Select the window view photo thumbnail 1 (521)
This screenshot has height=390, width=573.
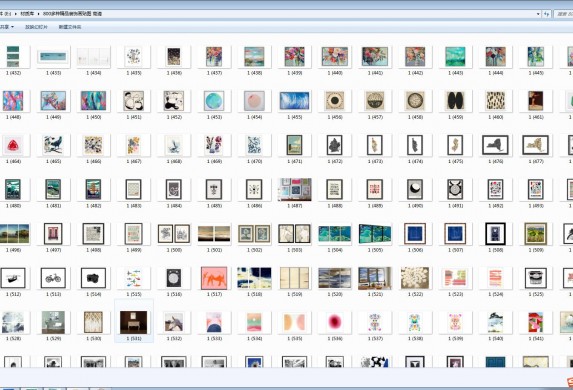click(x=375, y=278)
